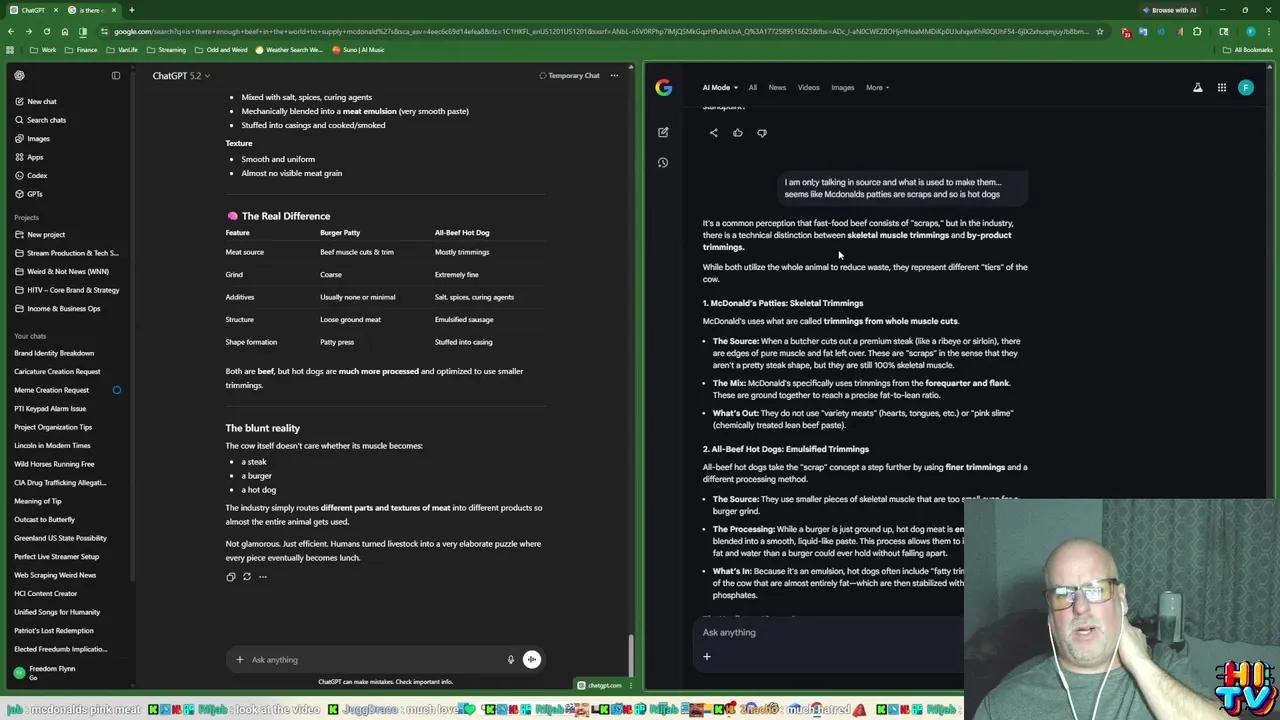The image size is (1280, 720).
Task: Open Web Scraping Weird News chat
Action: tap(55, 575)
